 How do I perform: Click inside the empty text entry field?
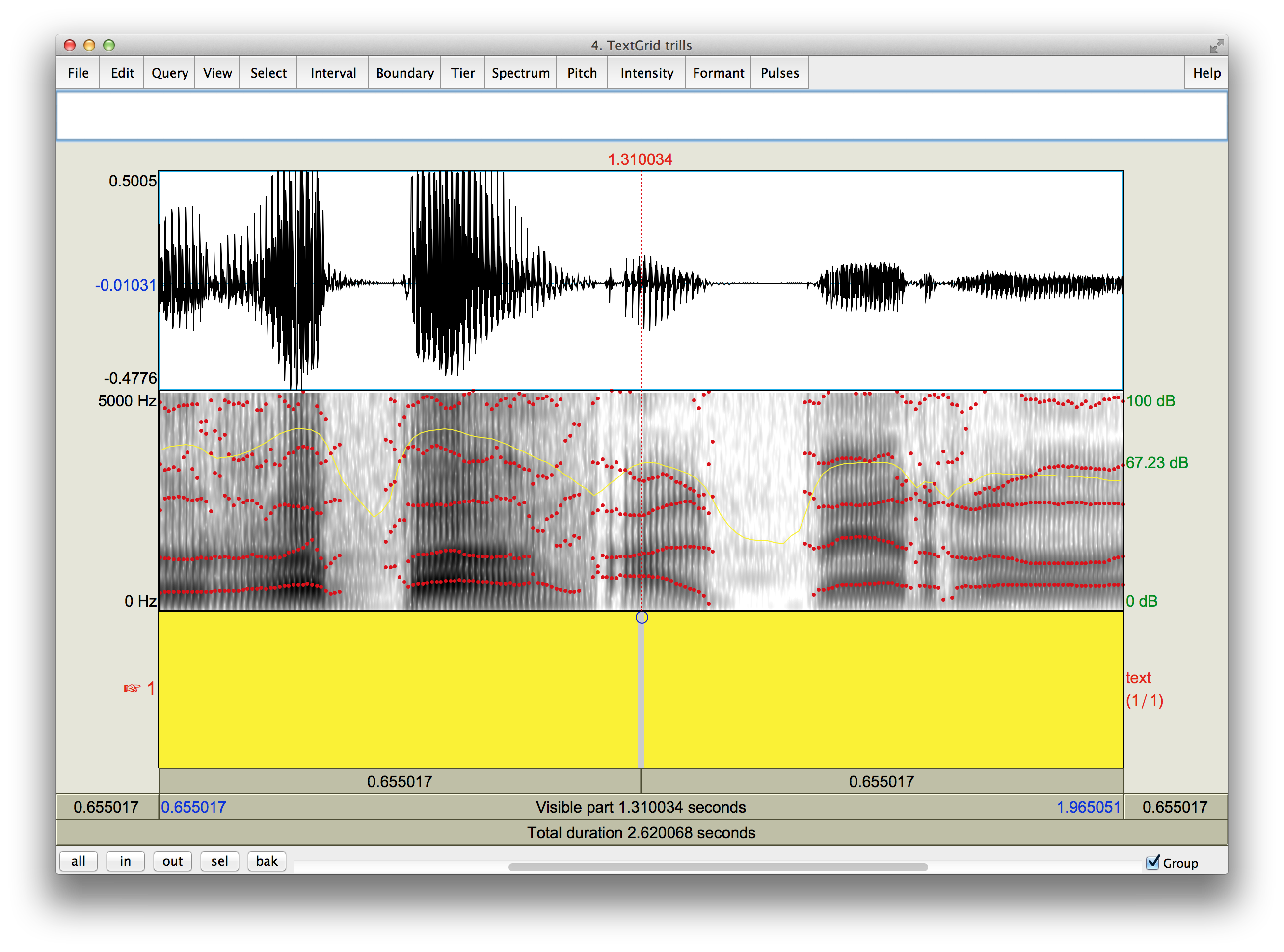click(642, 116)
